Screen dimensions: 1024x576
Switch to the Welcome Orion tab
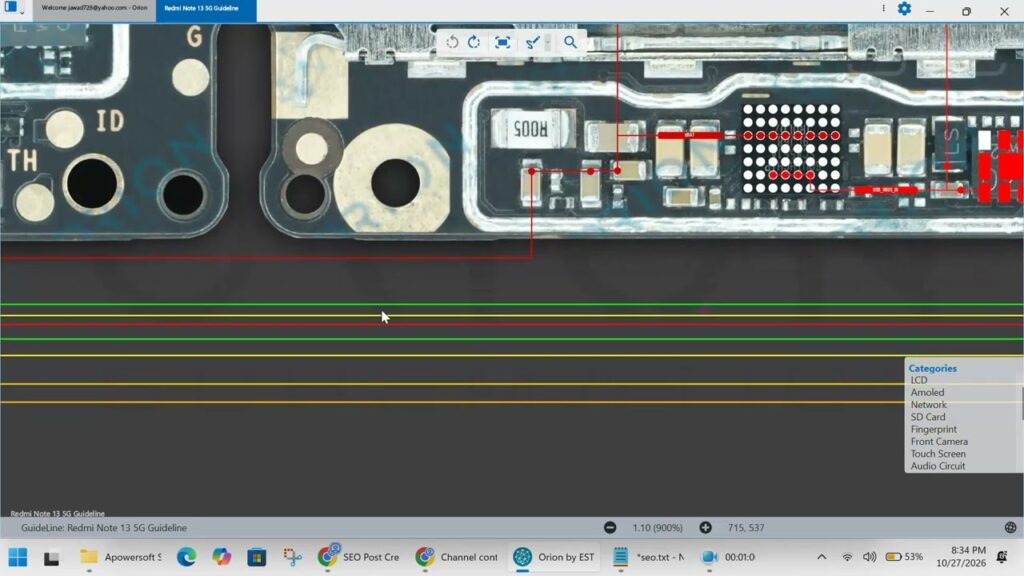click(x=94, y=8)
